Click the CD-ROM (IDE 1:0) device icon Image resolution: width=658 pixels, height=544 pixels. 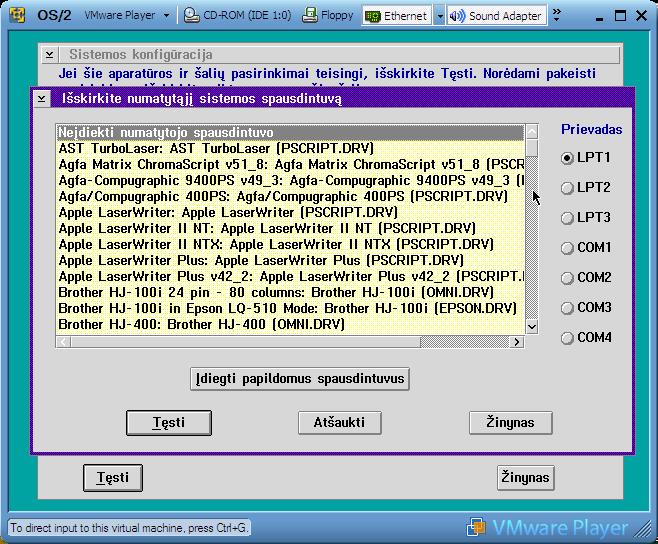(x=194, y=16)
